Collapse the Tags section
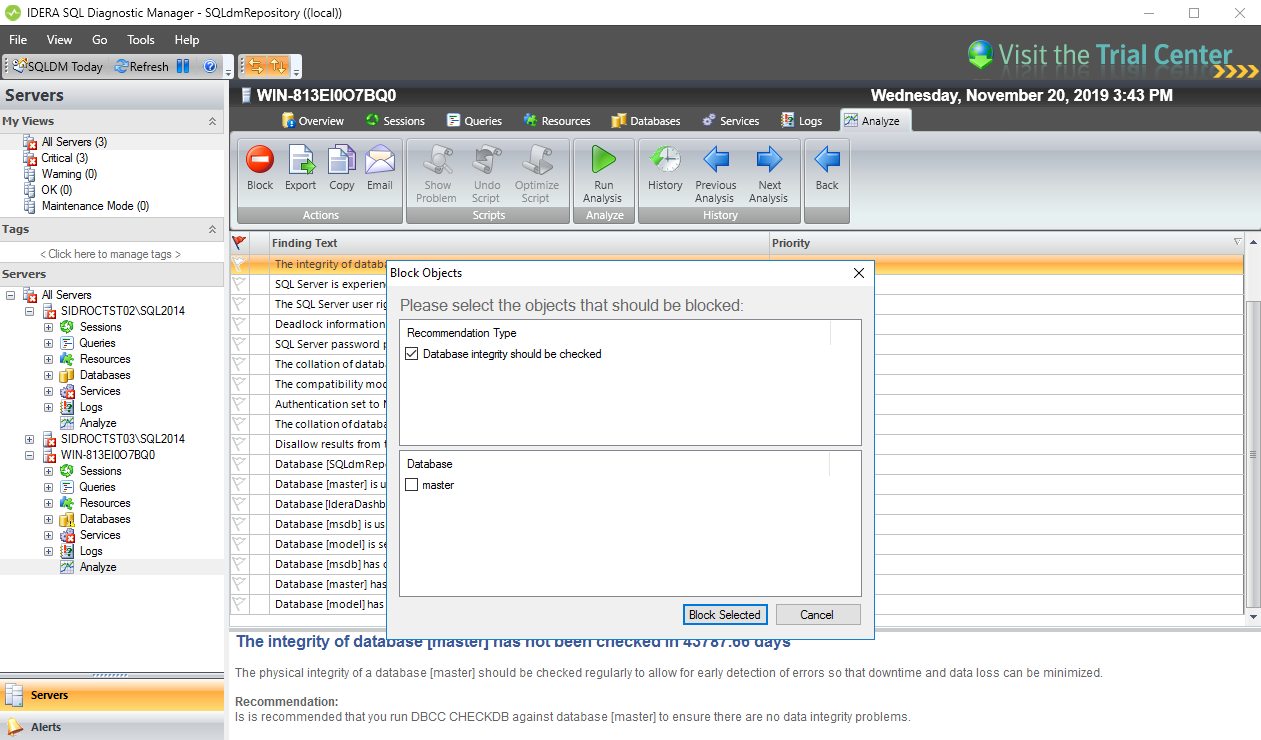Screen dimensions: 1261x740 click(x=212, y=229)
